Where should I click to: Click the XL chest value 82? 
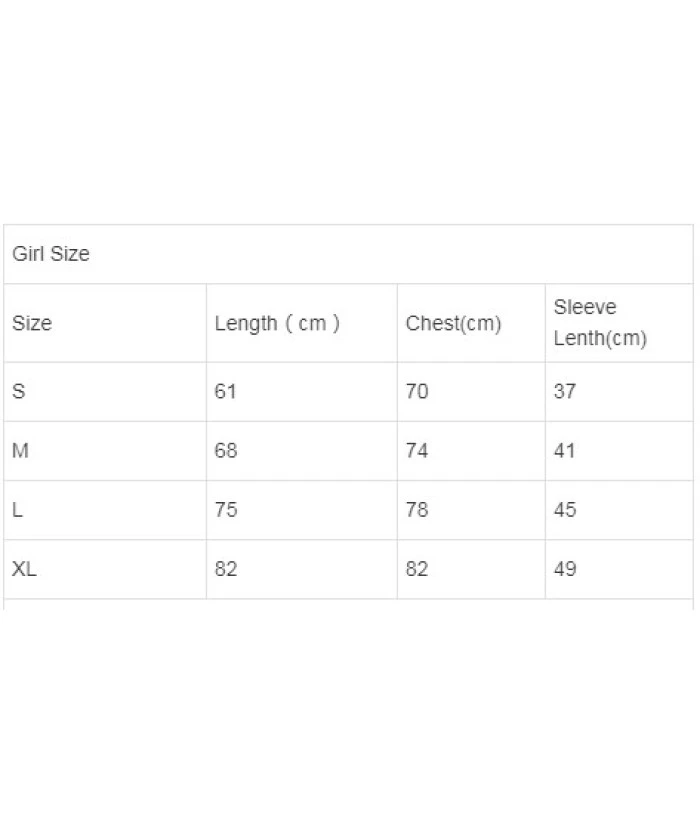pyautogui.click(x=417, y=569)
